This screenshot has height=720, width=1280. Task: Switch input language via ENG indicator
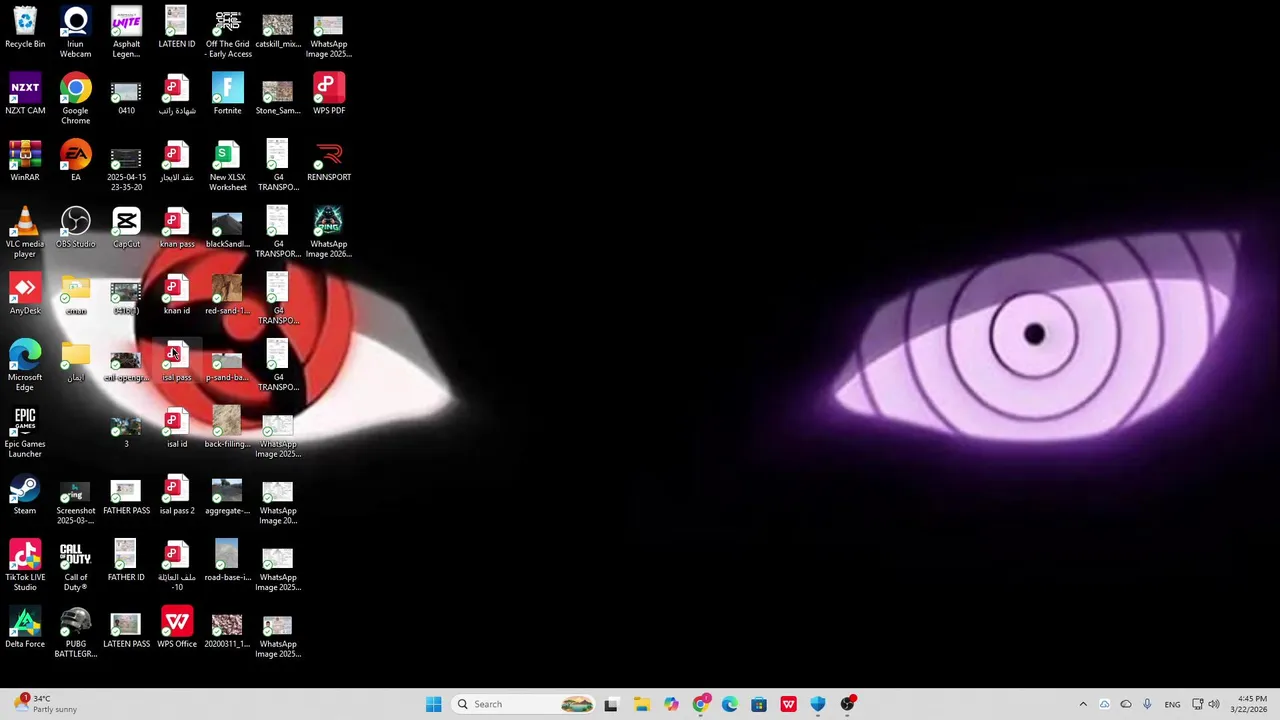[x=1172, y=704]
